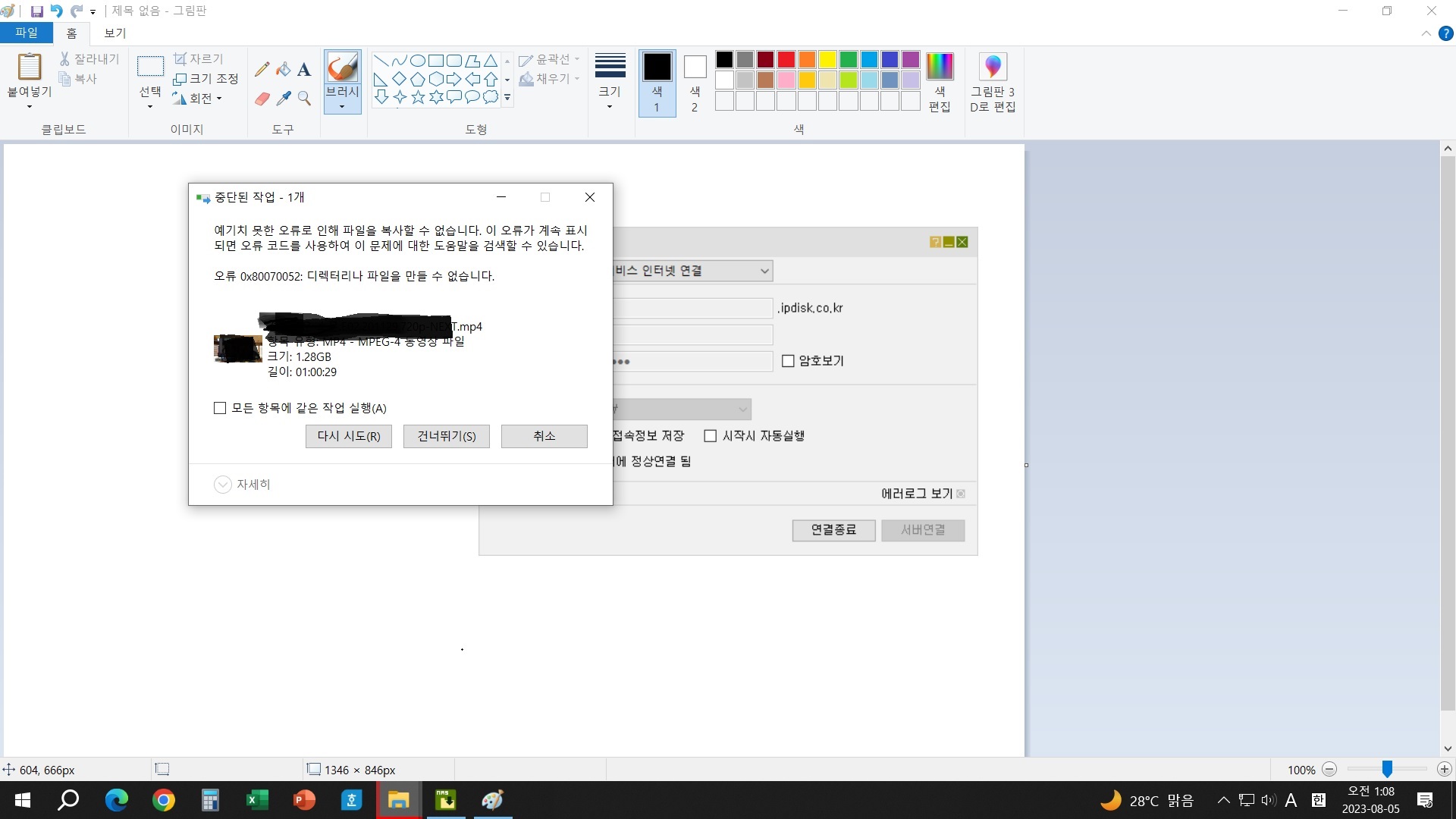Click the Crop (자르기) tool

199,58
